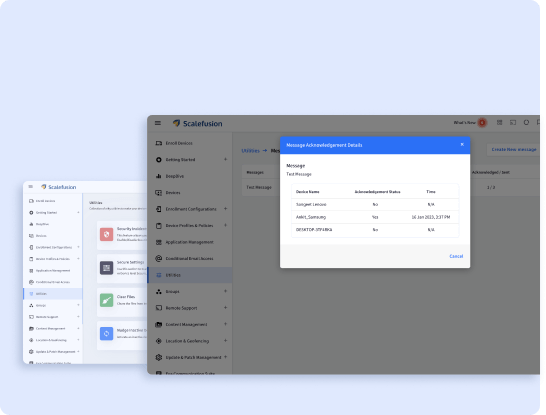Open Getting Started icon in front sidebar
546x415 pixels.
coord(159,159)
